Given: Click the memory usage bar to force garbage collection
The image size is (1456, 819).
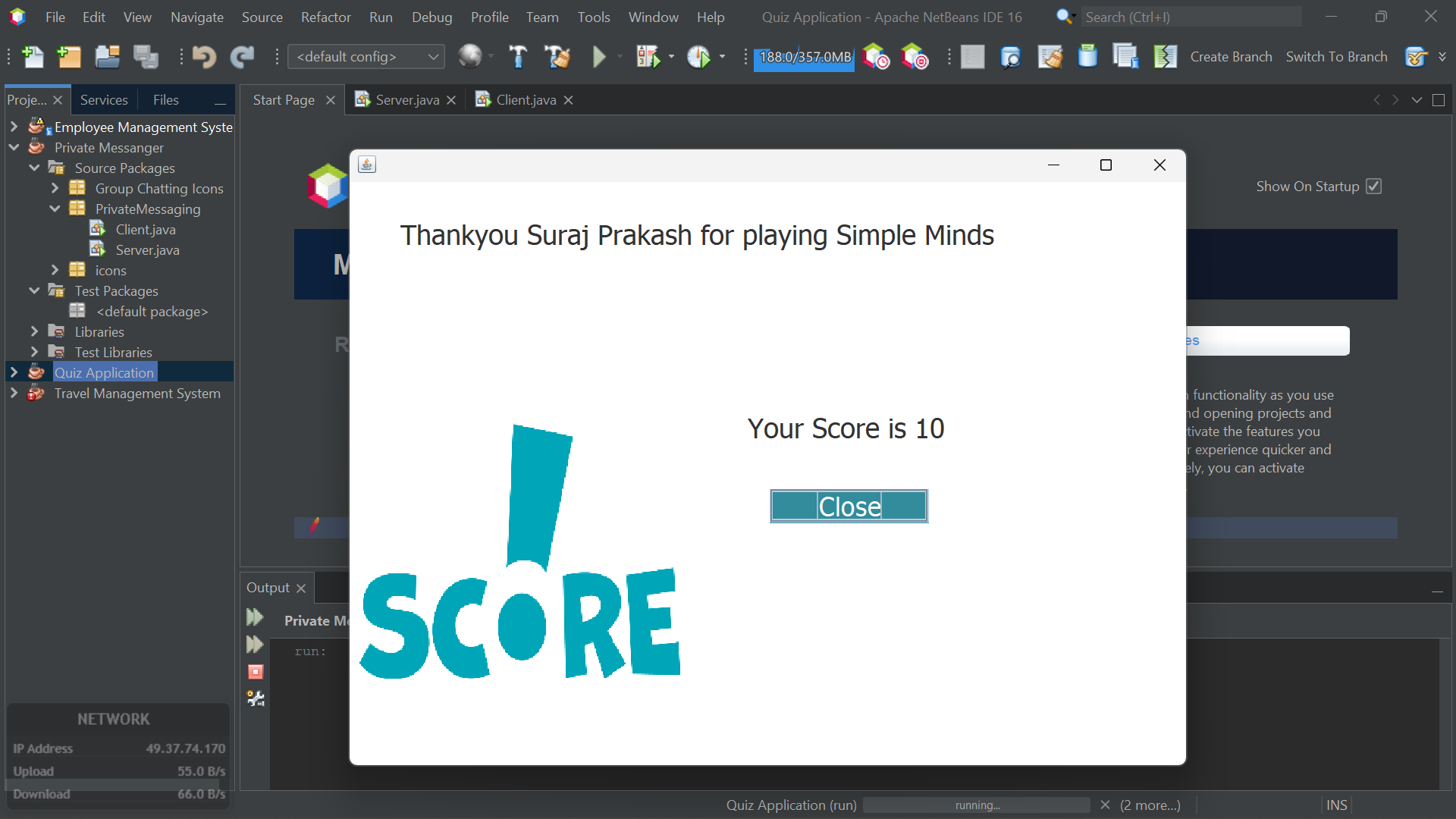Looking at the screenshot, I should click(804, 56).
